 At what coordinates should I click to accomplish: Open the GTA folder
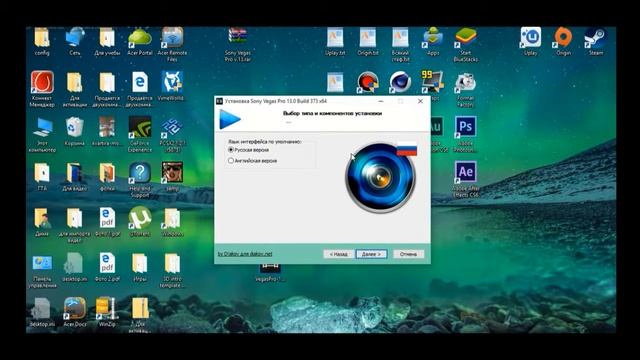(42, 177)
